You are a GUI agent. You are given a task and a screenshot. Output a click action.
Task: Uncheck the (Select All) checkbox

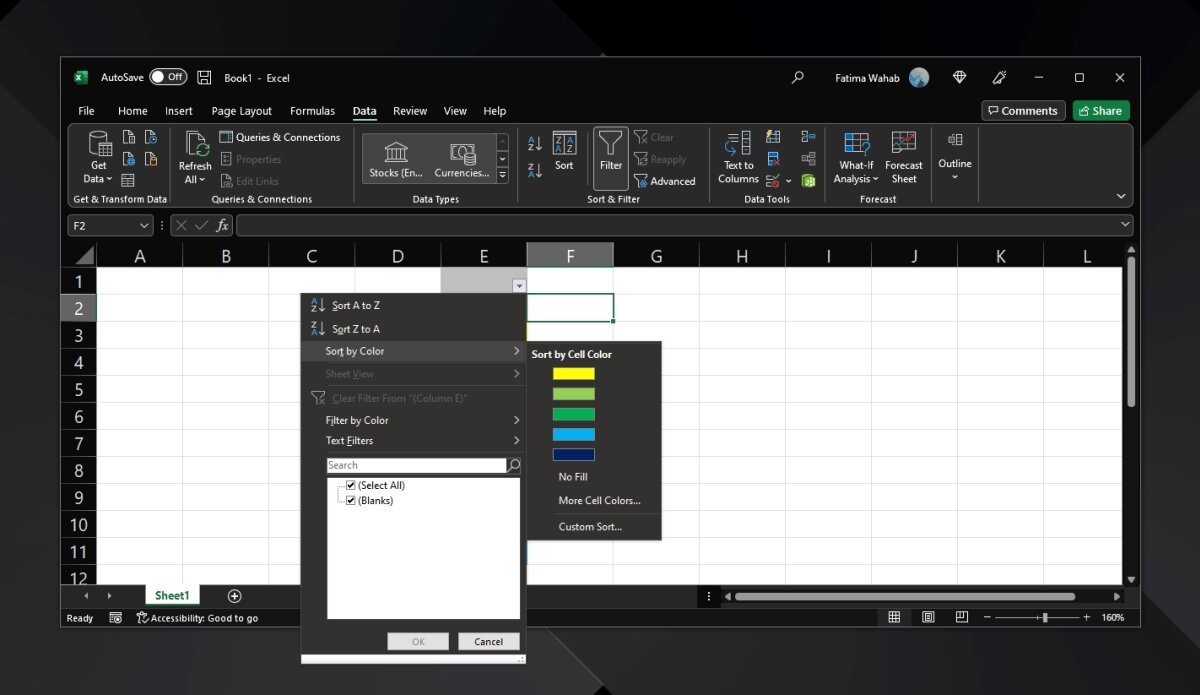pyautogui.click(x=351, y=486)
